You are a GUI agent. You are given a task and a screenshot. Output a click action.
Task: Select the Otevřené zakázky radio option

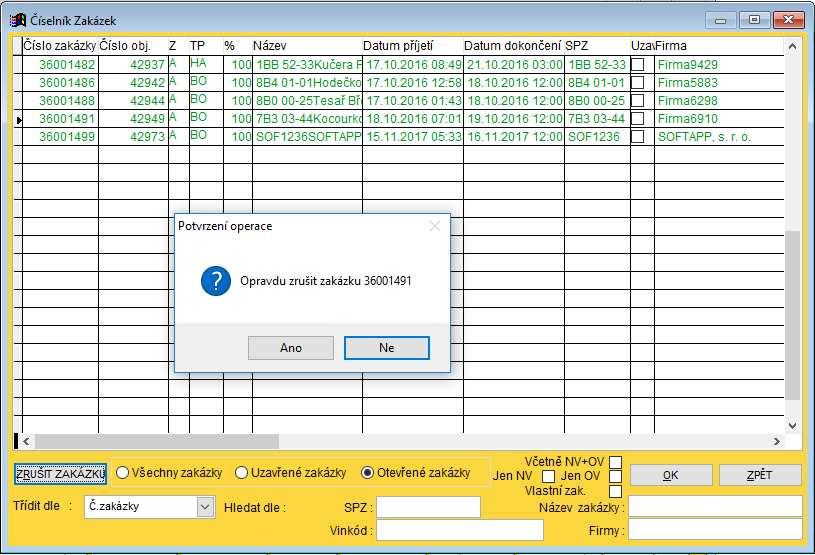[x=367, y=472]
